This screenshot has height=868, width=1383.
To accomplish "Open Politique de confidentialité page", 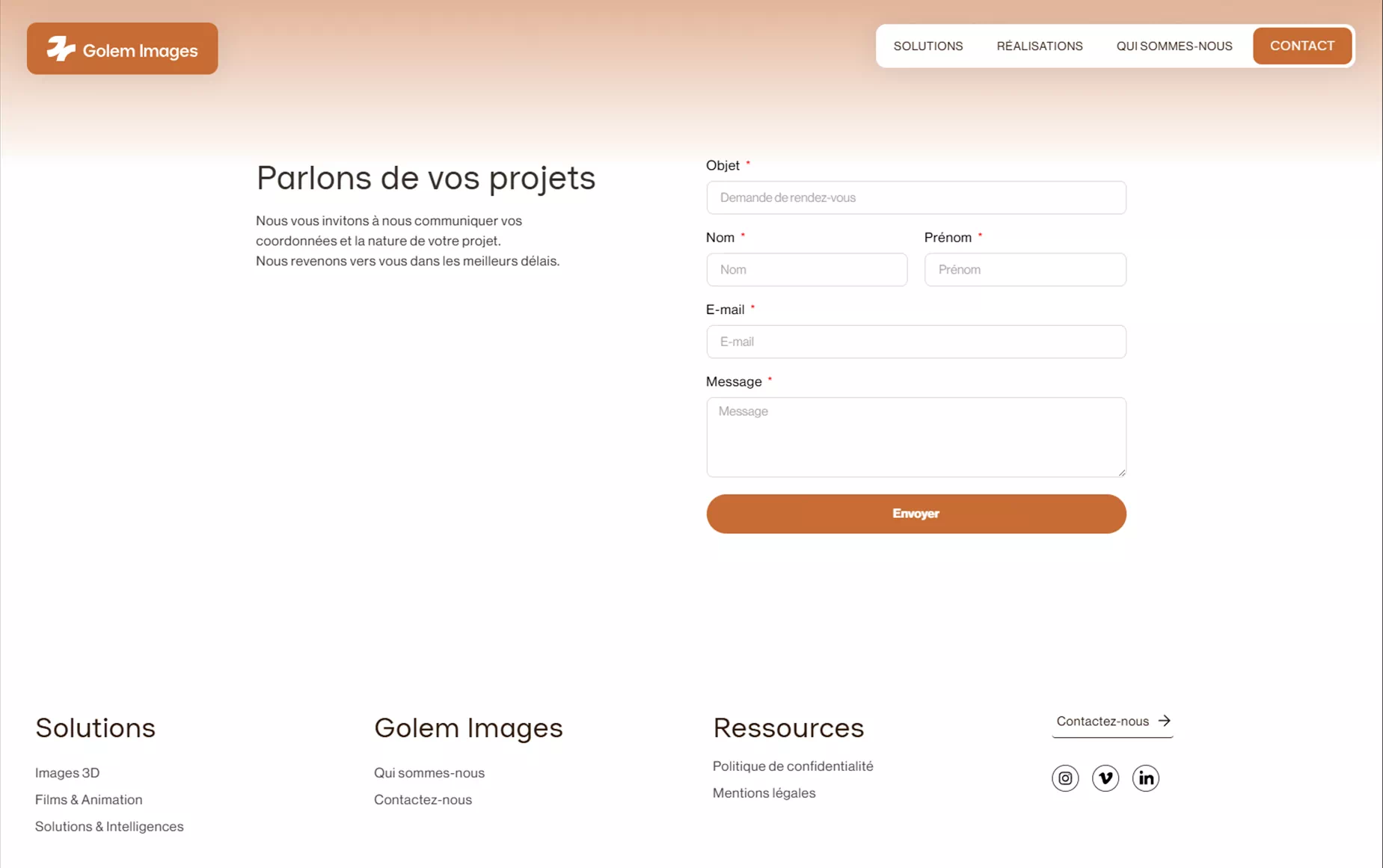I will point(792,766).
